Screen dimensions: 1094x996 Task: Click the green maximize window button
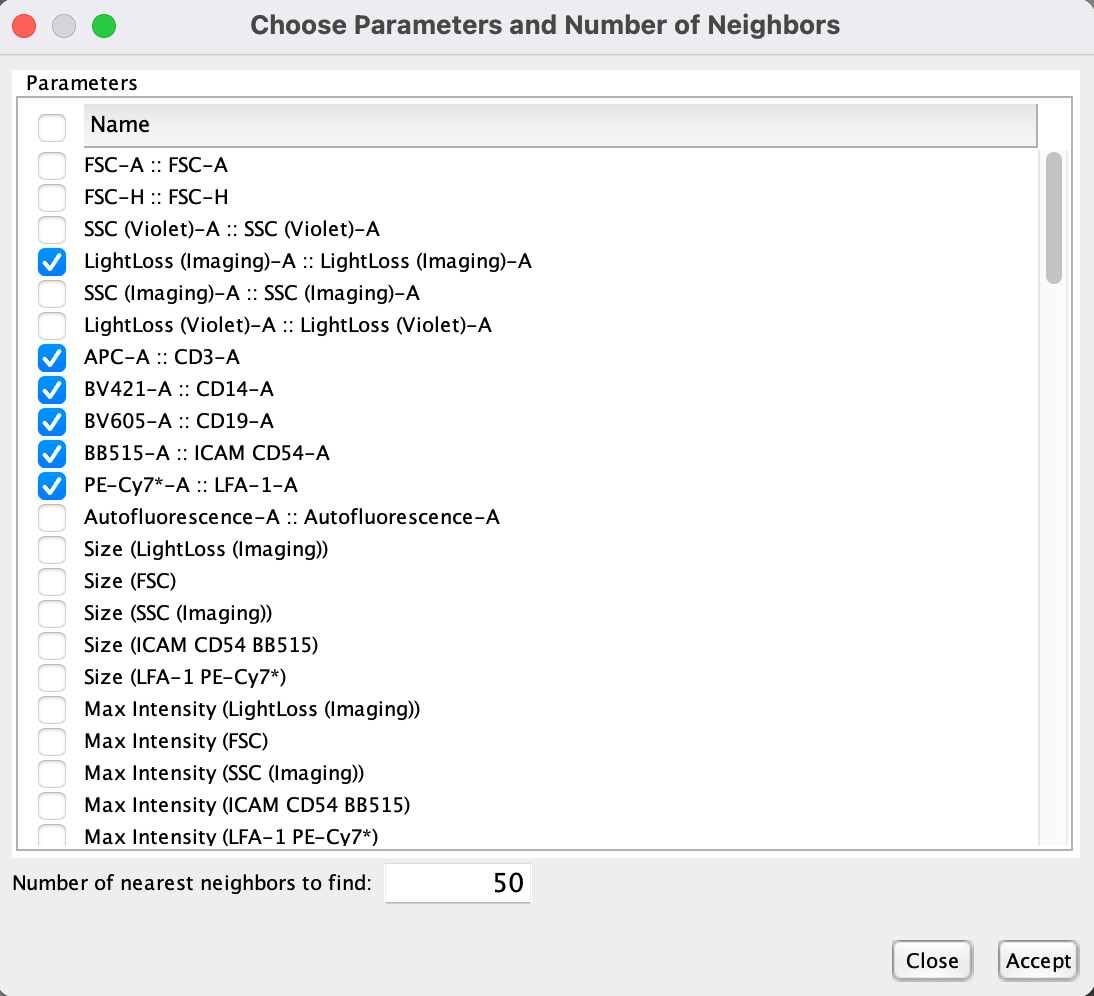pyautogui.click(x=103, y=25)
